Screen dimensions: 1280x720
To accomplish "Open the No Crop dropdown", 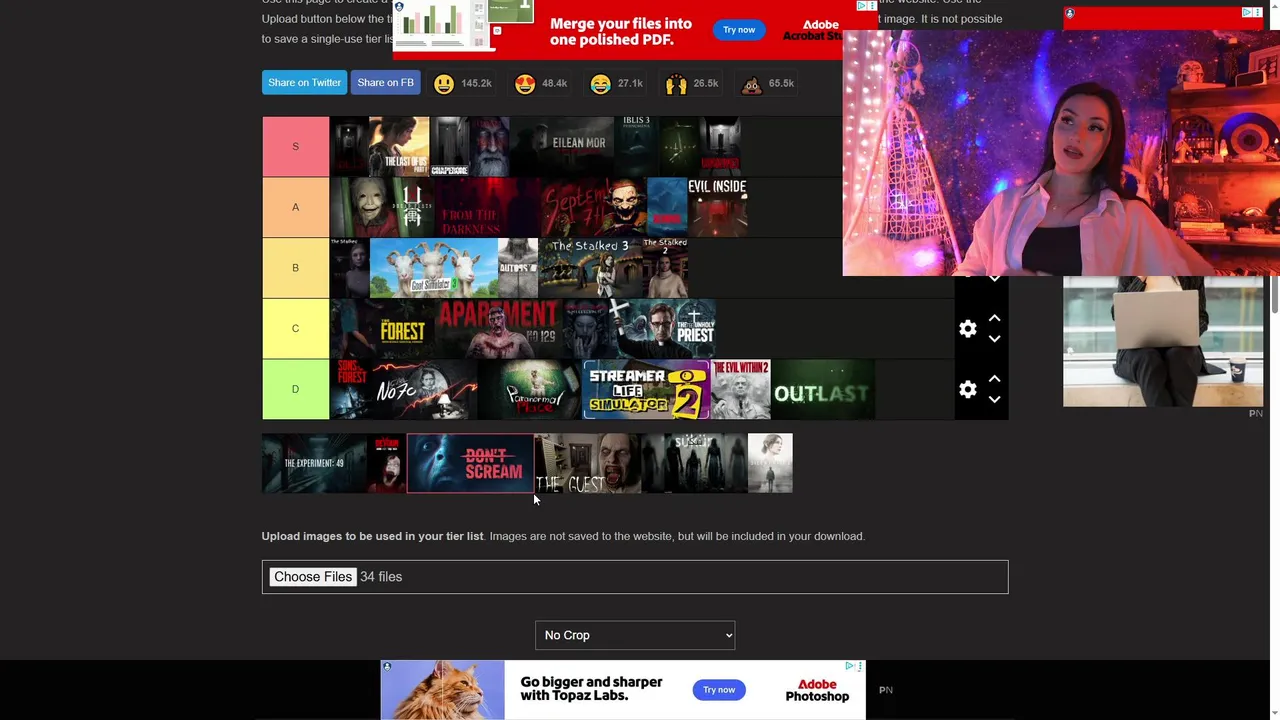I will (635, 635).
